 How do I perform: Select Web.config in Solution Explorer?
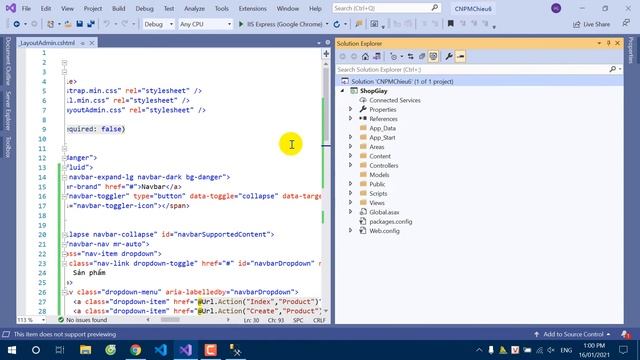tap(384, 231)
